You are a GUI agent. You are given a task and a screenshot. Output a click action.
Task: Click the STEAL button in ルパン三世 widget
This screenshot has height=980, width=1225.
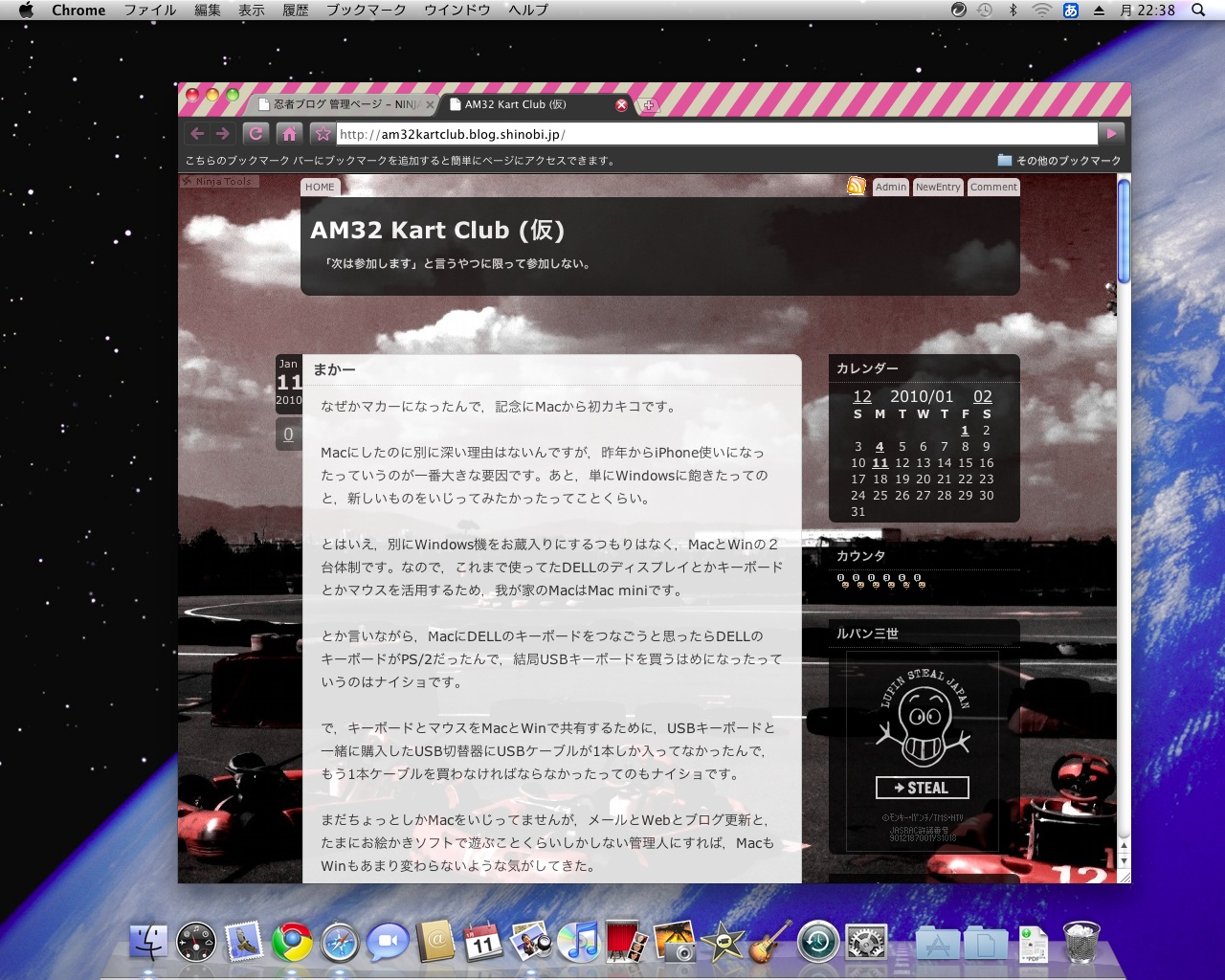point(923,788)
